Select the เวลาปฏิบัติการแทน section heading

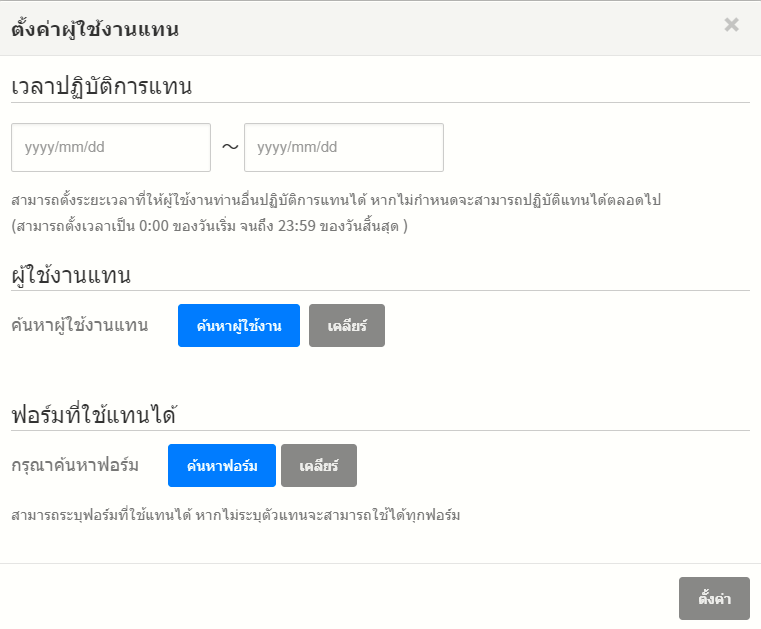[102, 86]
